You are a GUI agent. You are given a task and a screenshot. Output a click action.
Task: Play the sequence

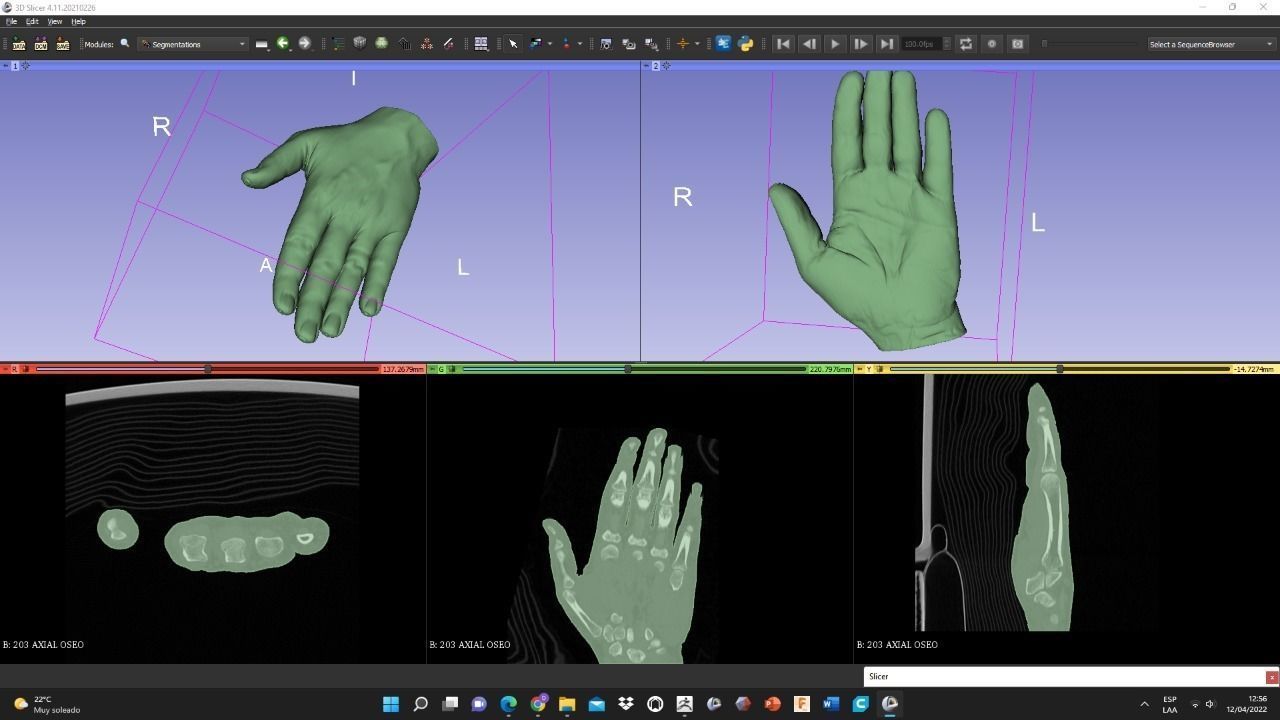[x=835, y=44]
